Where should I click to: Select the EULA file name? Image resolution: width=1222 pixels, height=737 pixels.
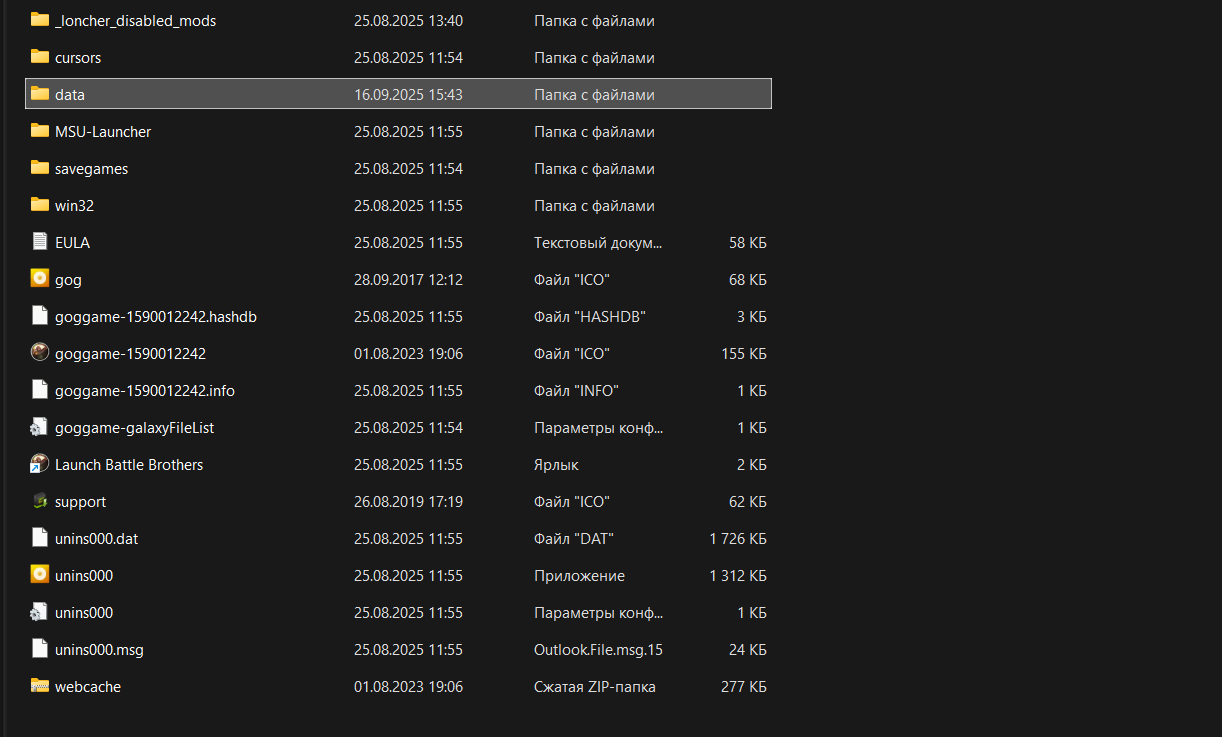pos(72,242)
